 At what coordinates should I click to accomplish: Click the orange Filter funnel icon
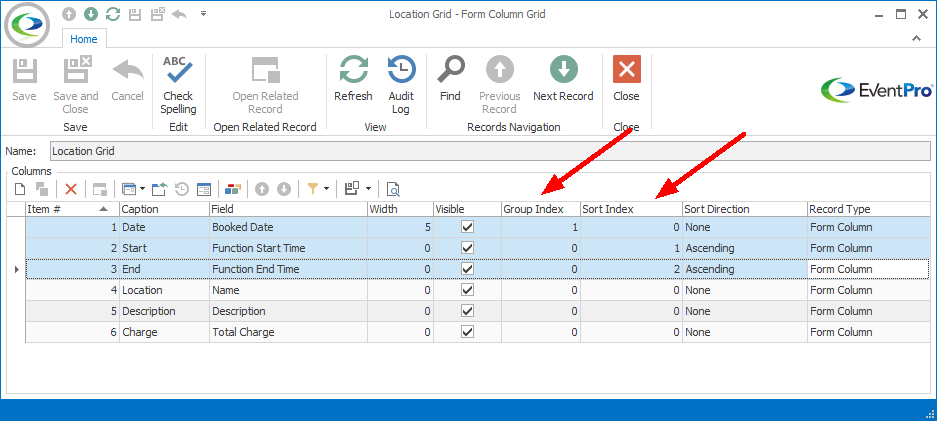click(x=313, y=189)
